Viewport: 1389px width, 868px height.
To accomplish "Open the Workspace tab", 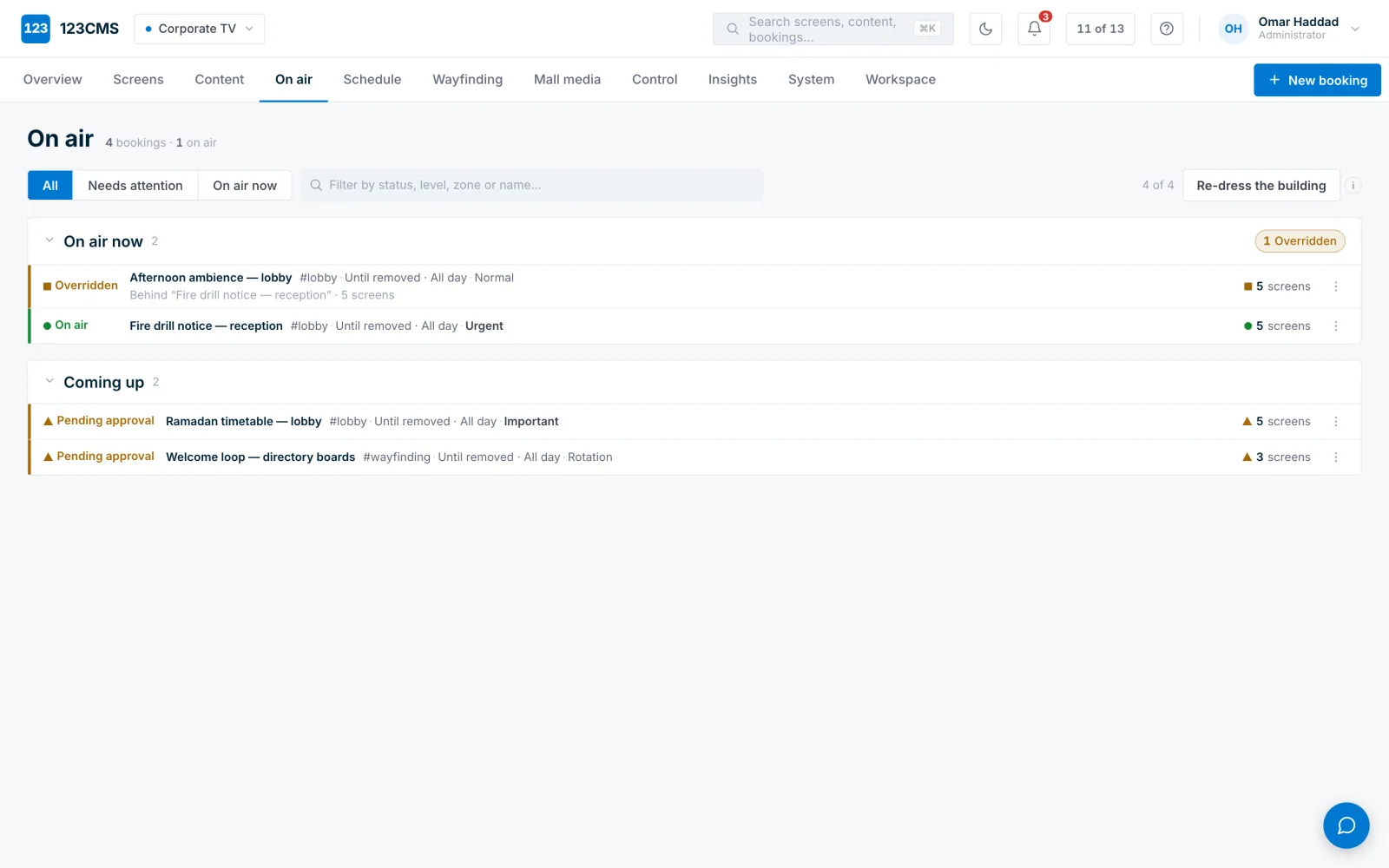I will pos(900,80).
